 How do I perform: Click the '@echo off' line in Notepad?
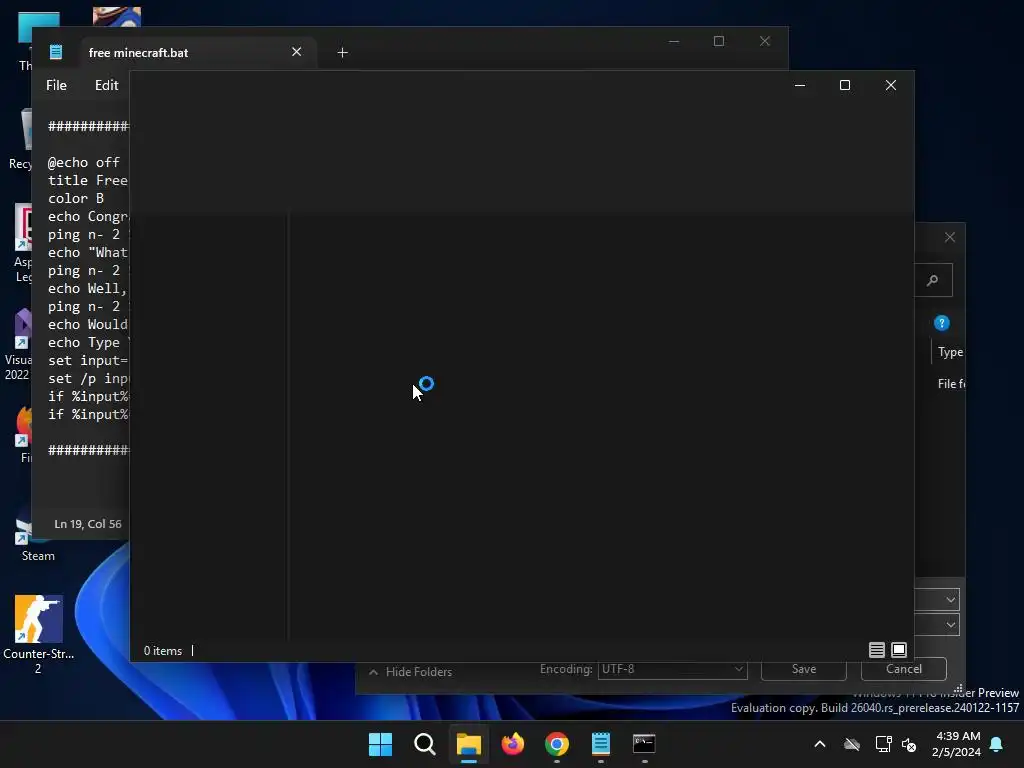click(84, 162)
